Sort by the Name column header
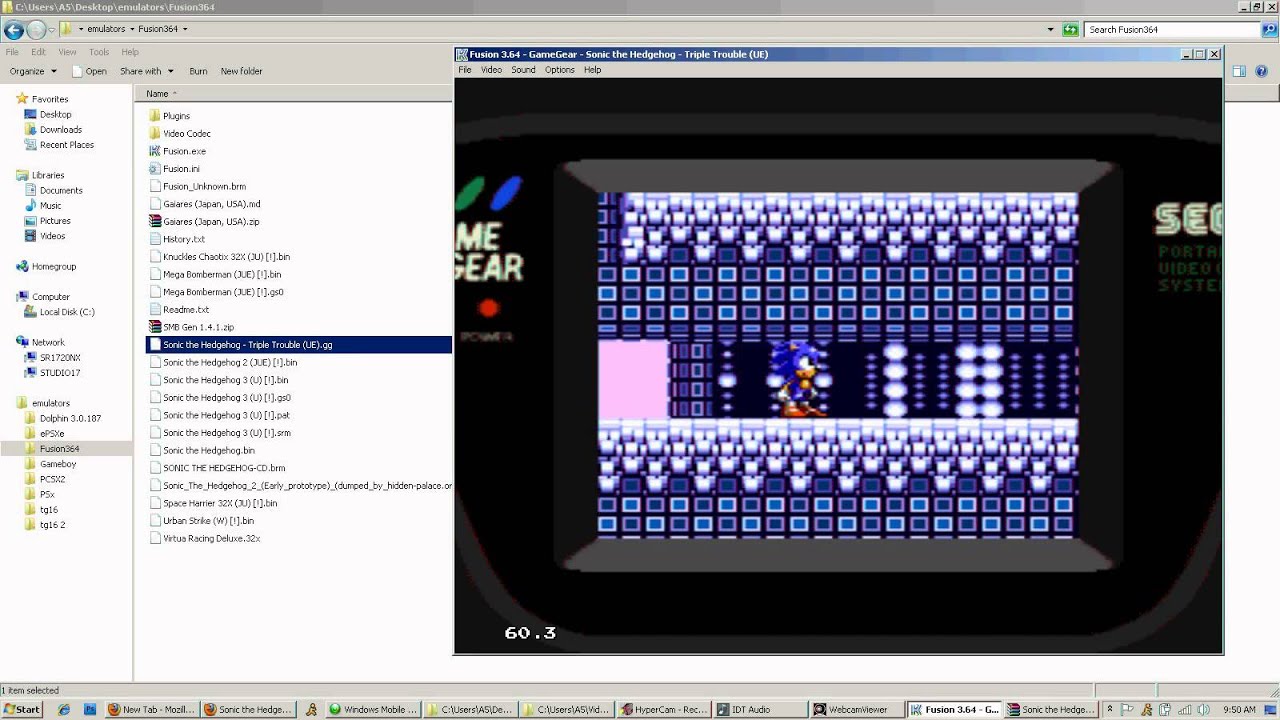 click(157, 93)
